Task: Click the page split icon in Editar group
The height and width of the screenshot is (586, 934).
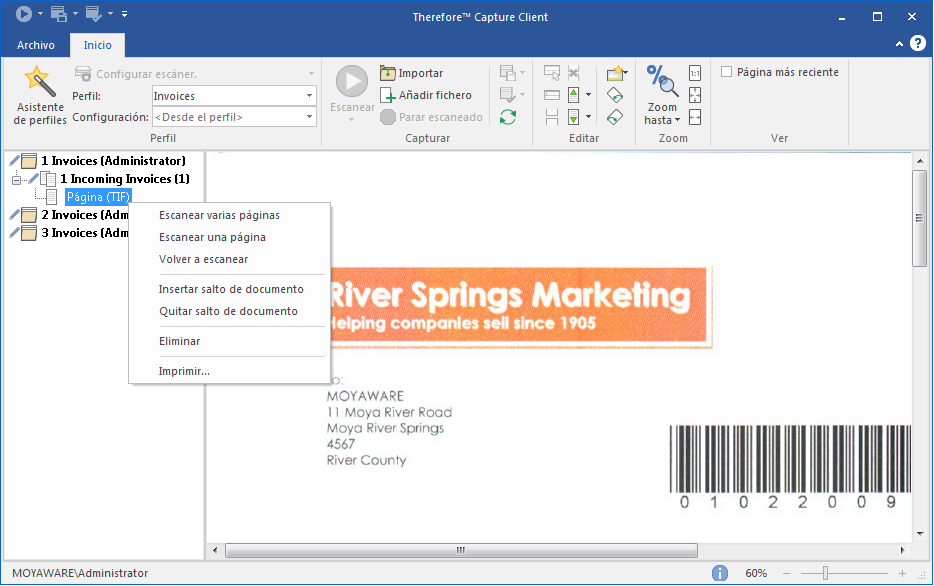Action: pyautogui.click(x=552, y=117)
